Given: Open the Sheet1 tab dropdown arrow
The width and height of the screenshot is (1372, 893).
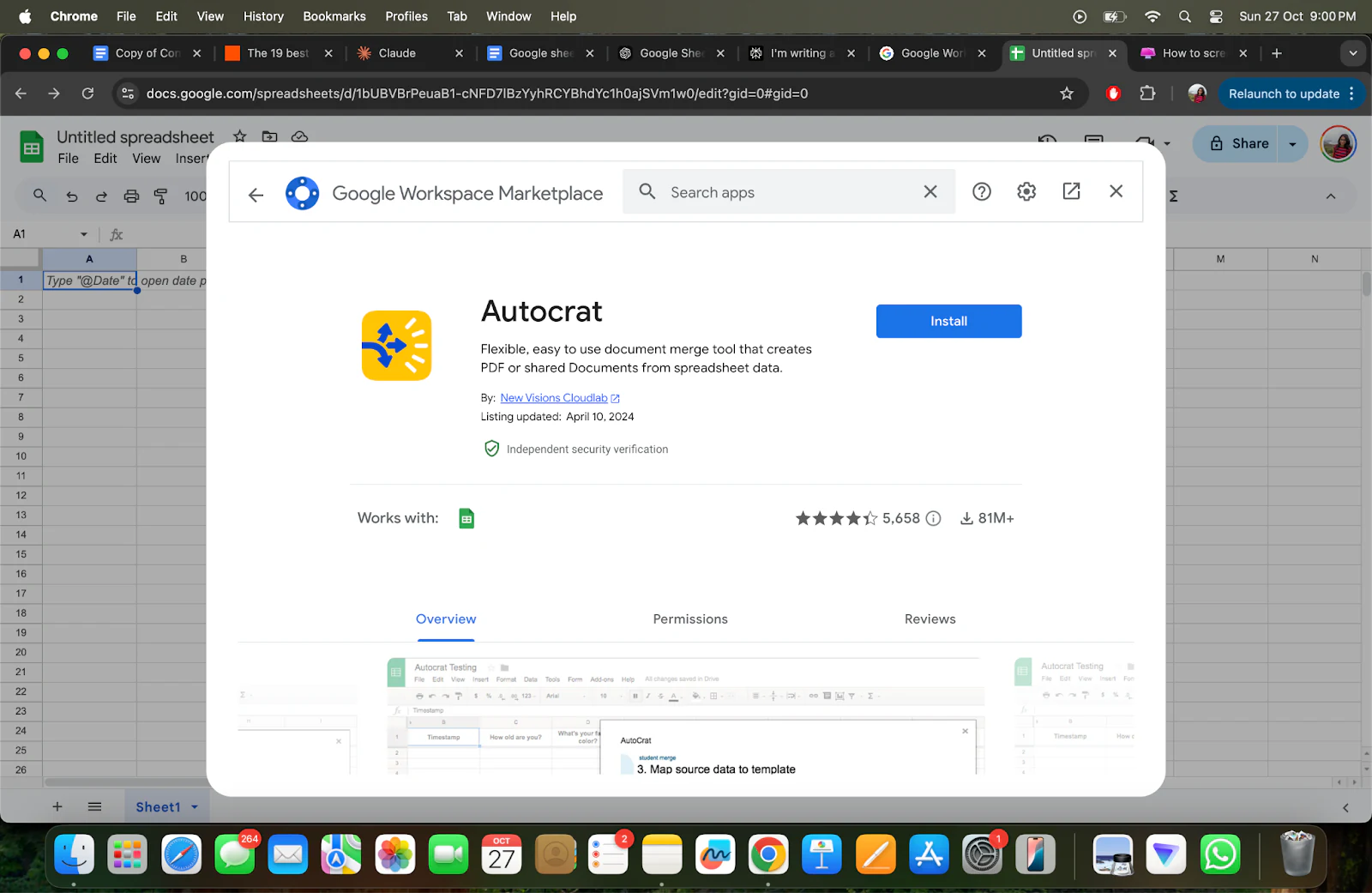Looking at the screenshot, I should (195, 807).
